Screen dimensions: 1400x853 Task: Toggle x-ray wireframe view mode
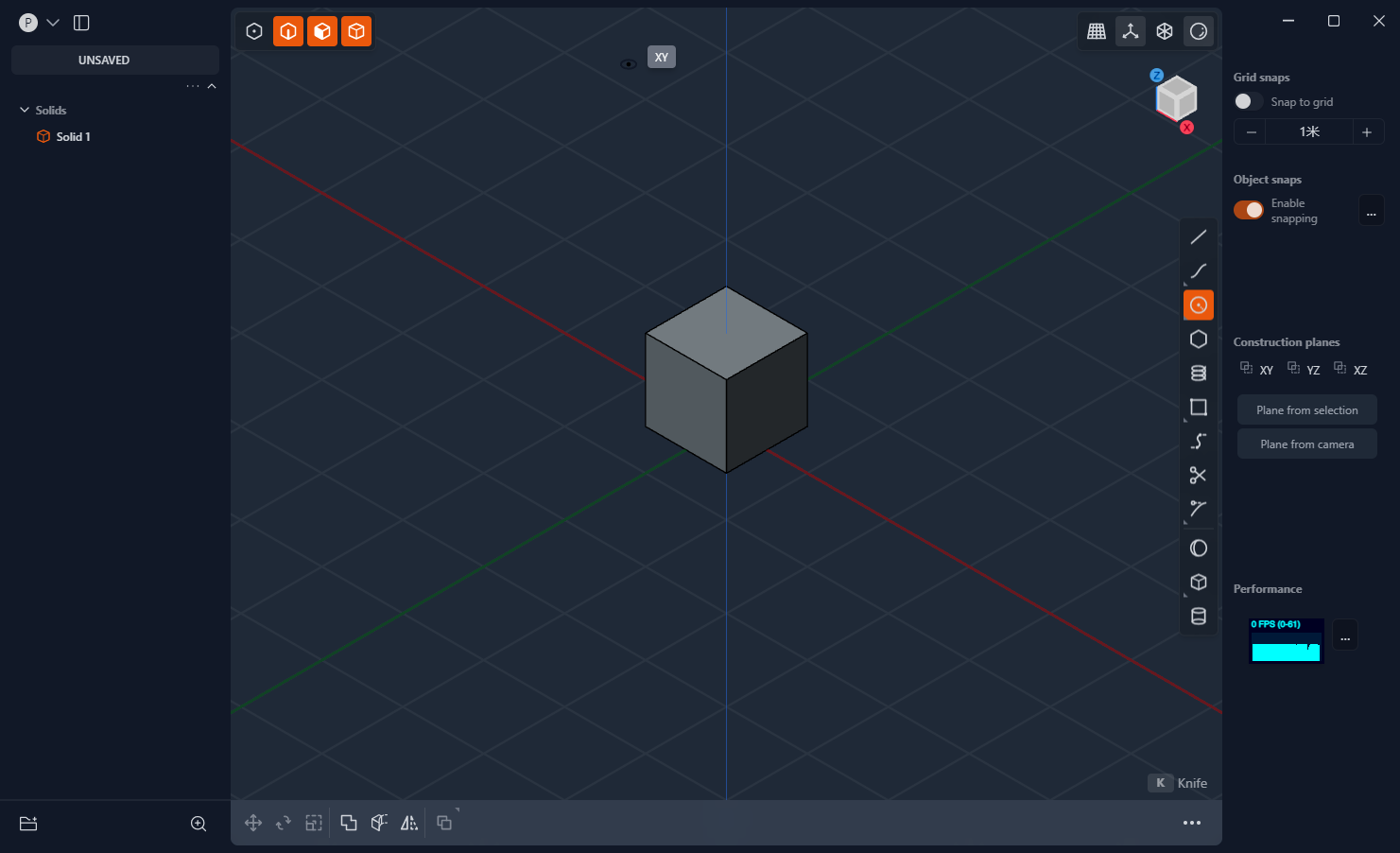1165,31
